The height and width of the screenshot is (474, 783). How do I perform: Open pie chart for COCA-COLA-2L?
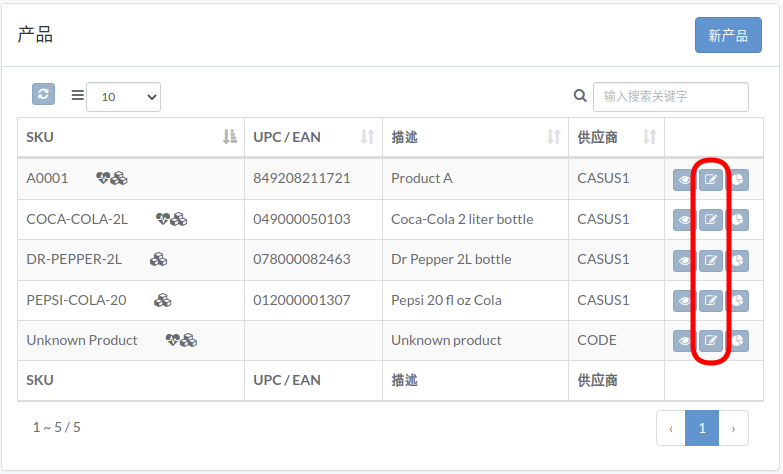point(738,220)
